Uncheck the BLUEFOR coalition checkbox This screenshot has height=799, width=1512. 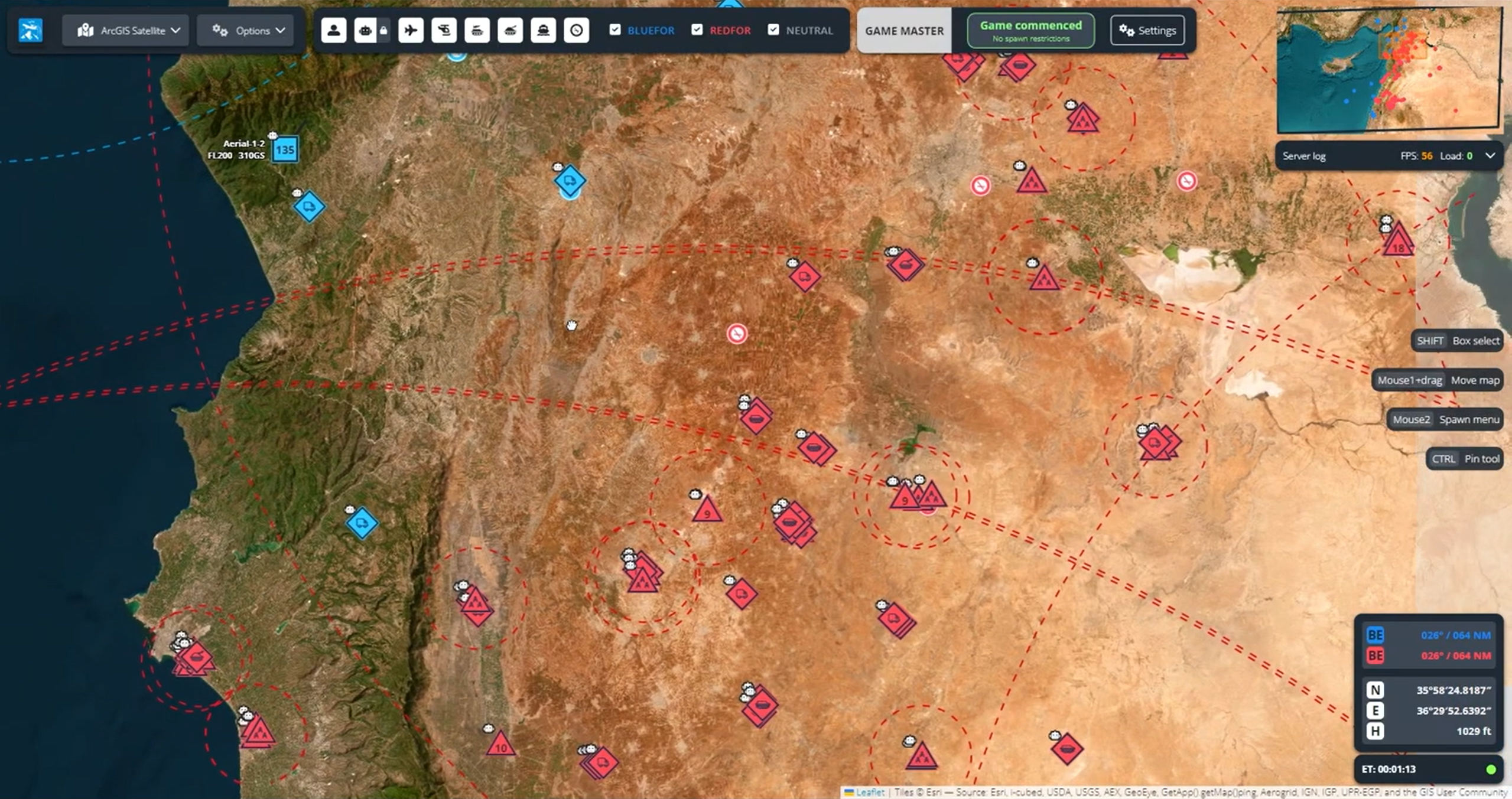coord(615,30)
